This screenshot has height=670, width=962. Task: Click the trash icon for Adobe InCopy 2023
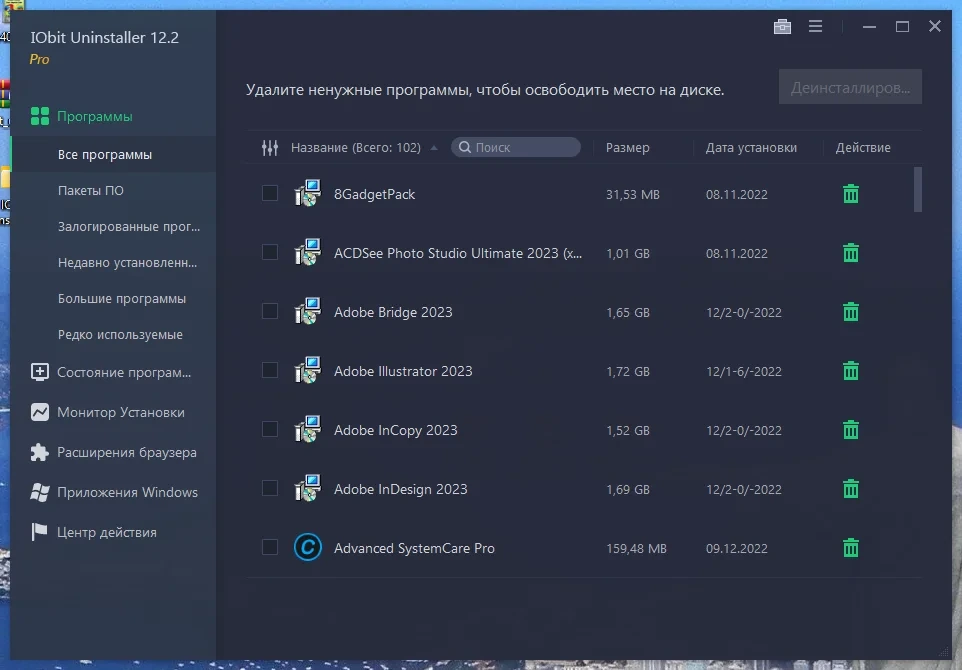point(850,429)
